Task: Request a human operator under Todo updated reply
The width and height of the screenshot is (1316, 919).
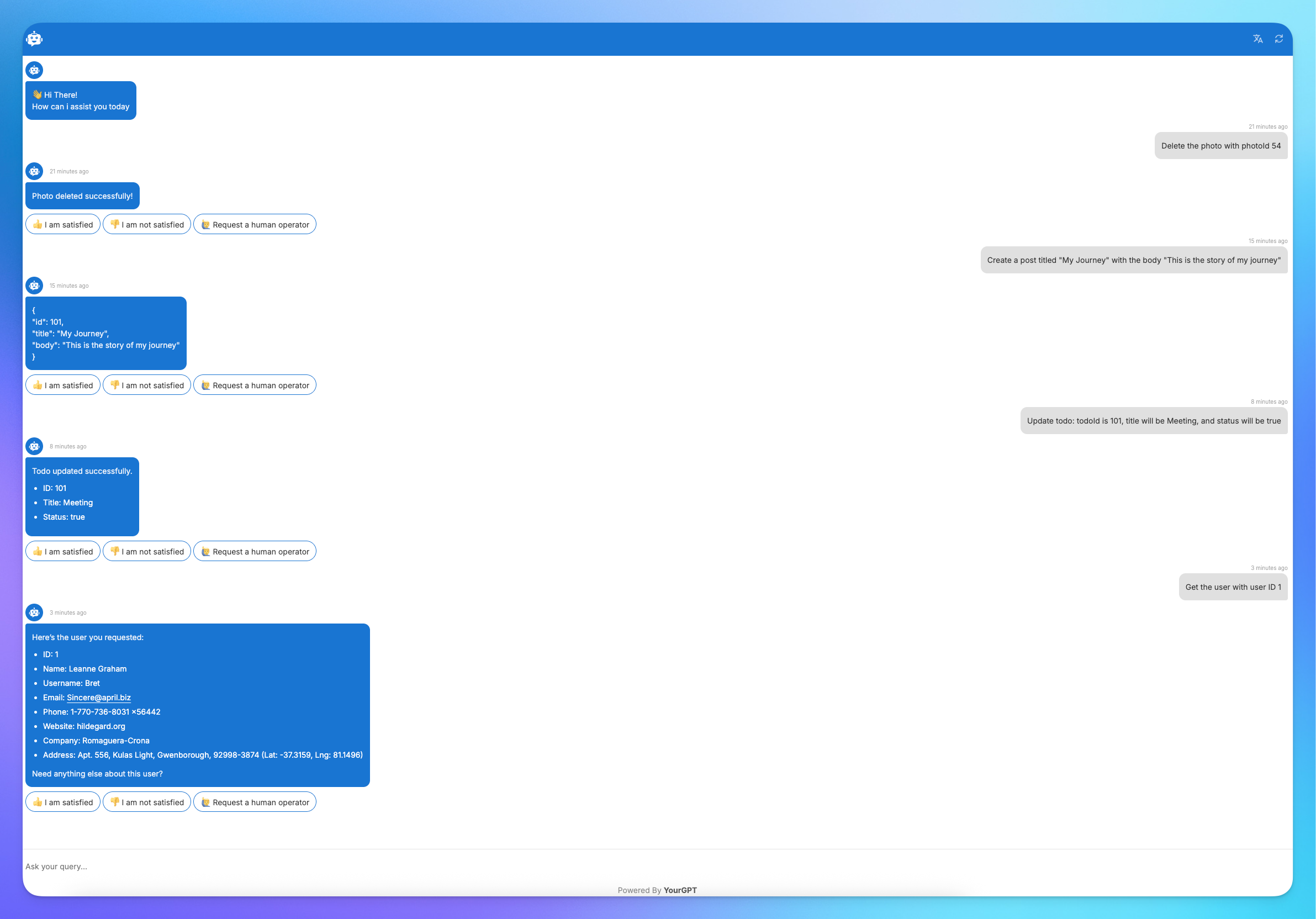Action: pyautogui.click(x=255, y=551)
